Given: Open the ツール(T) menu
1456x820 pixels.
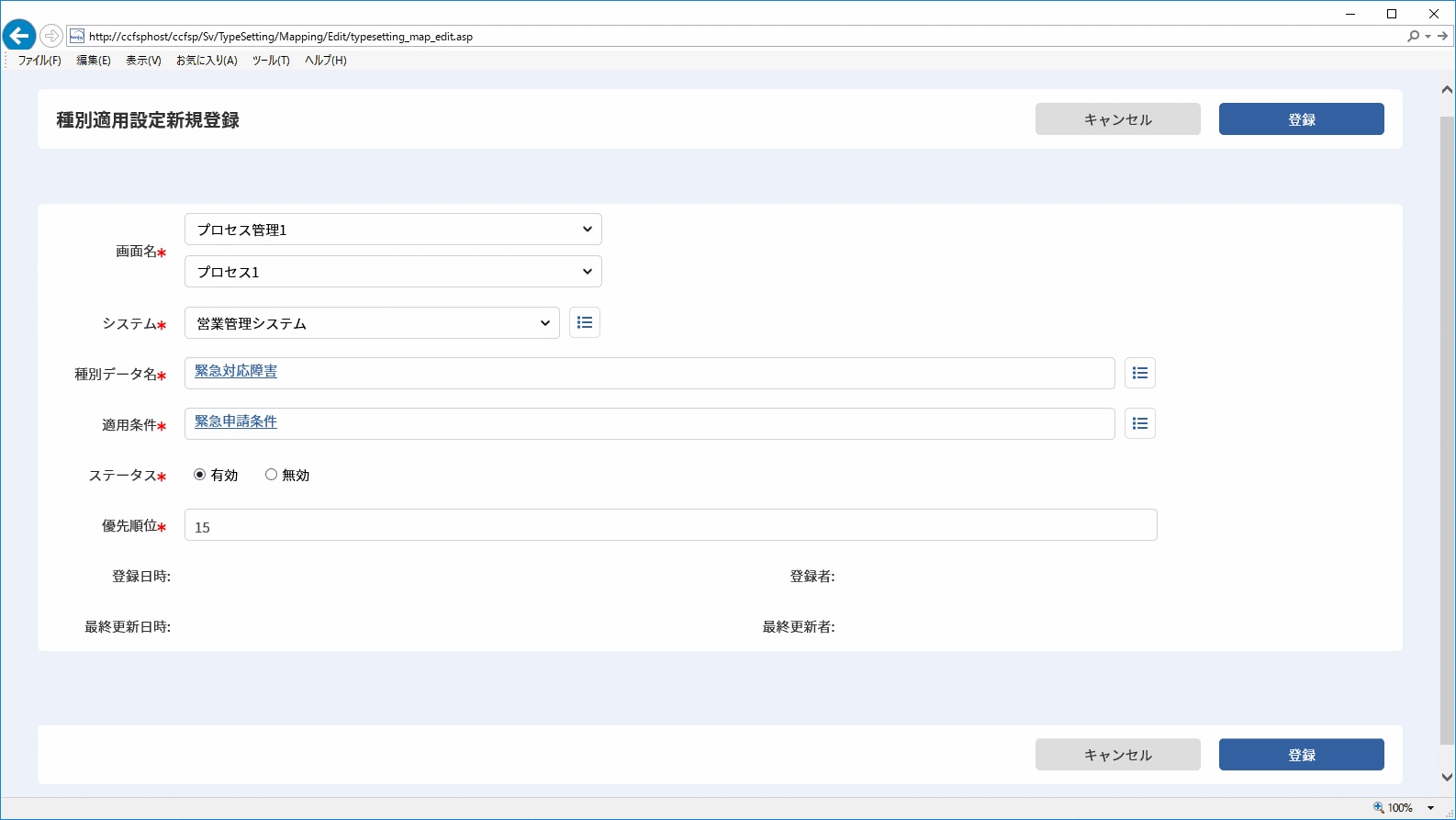Looking at the screenshot, I should tap(271, 61).
